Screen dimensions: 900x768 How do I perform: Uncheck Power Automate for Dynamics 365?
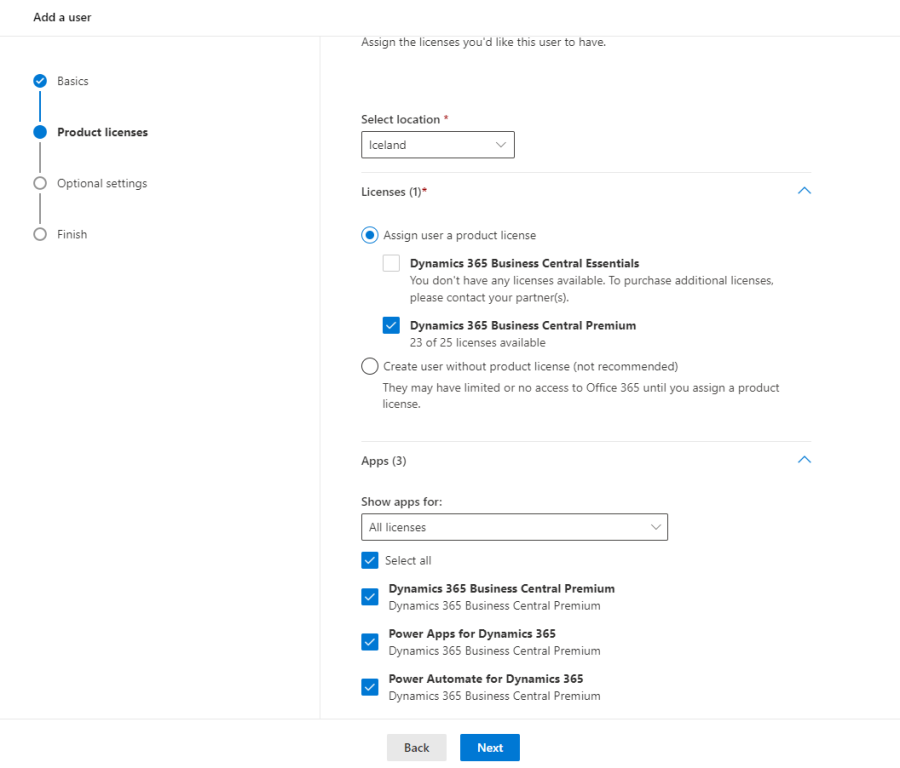(370, 687)
